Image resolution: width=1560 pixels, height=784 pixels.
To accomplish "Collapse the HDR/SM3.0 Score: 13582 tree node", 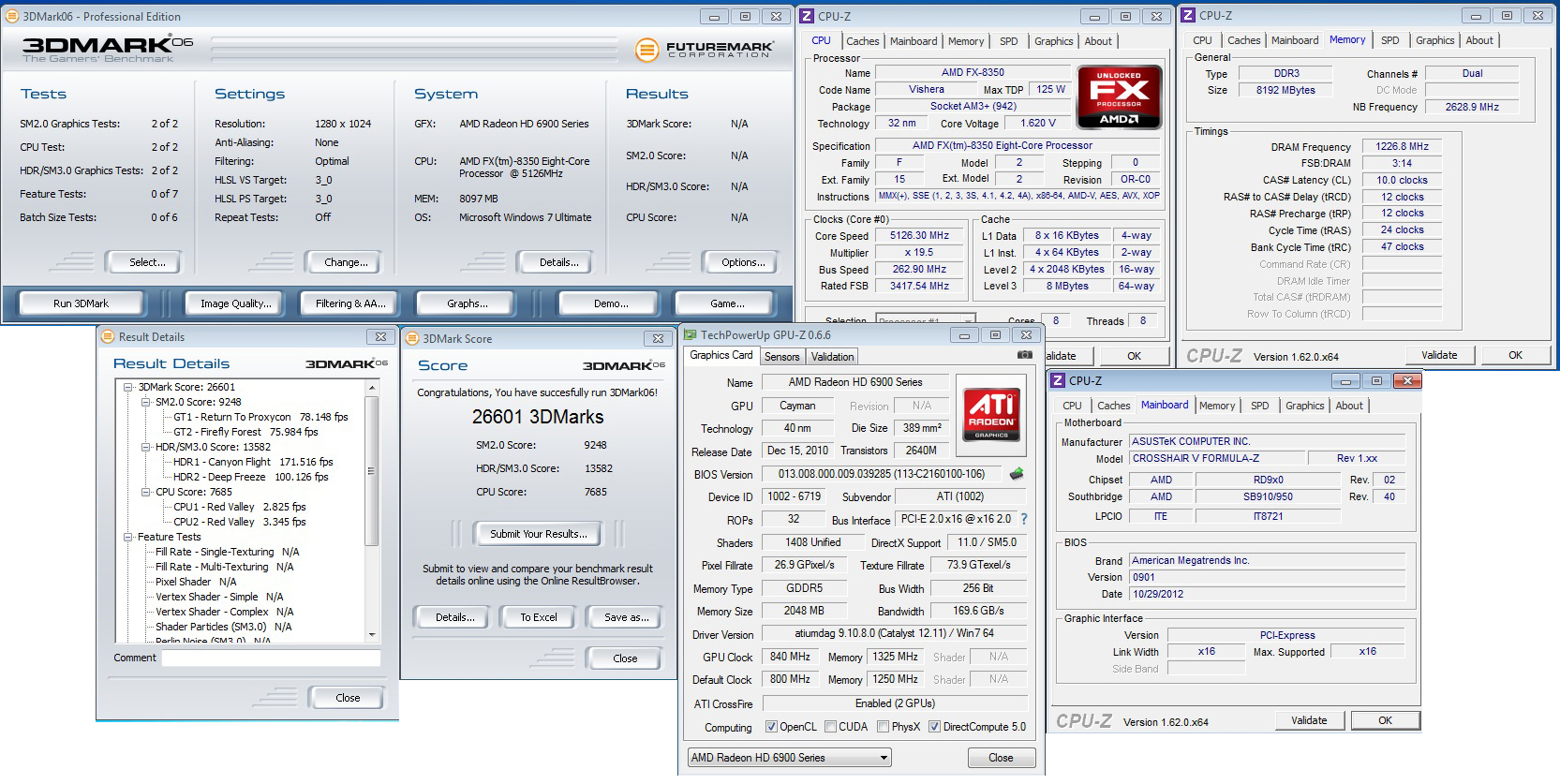I will point(145,447).
